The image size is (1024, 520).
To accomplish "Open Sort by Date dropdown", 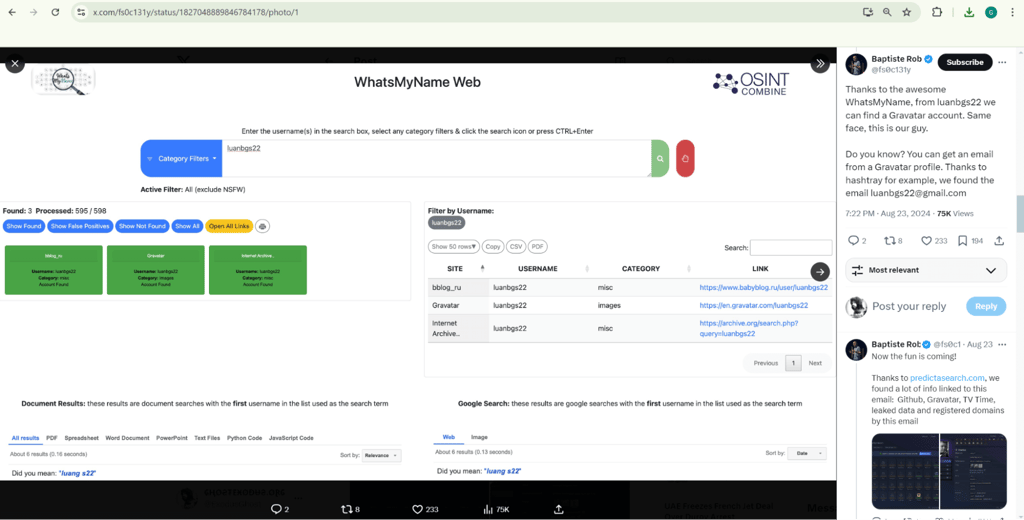I will (x=807, y=453).
